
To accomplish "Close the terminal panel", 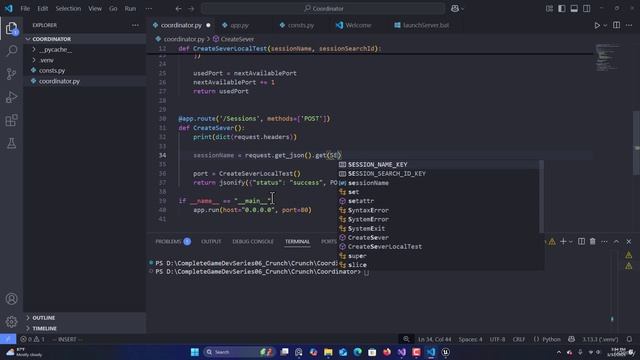I will click(629, 242).
